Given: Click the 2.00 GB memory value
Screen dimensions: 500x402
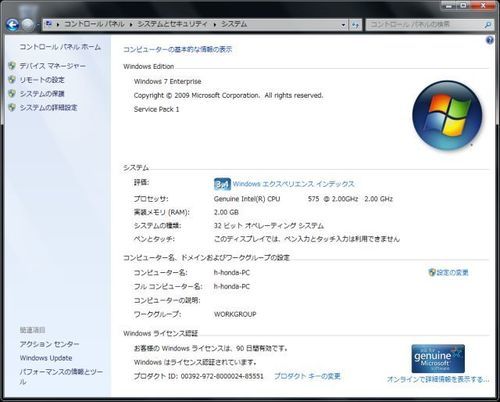Looking at the screenshot, I should point(226,212).
